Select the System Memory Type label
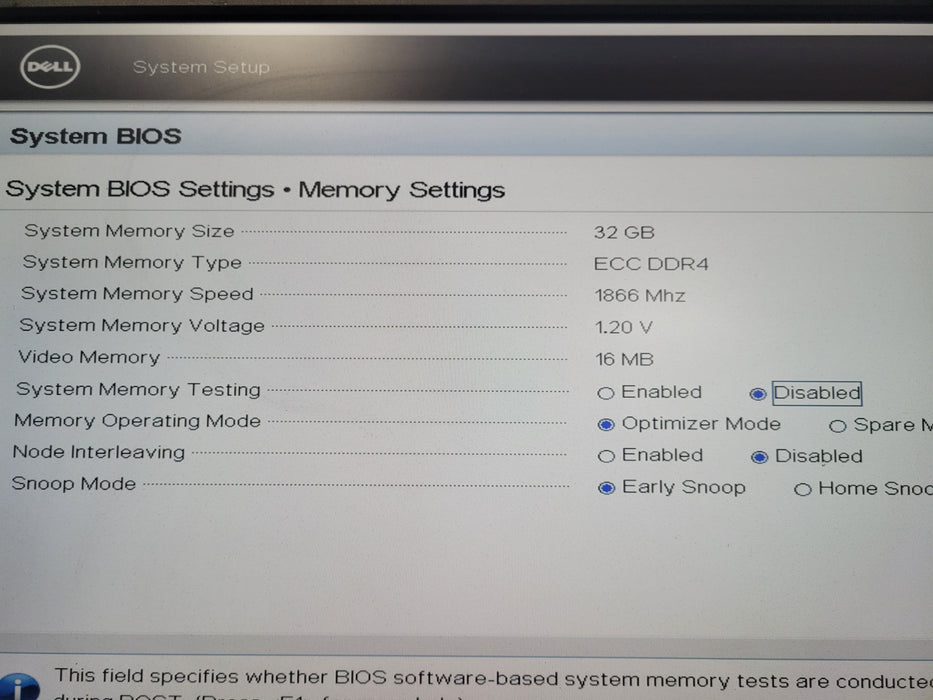The image size is (933, 700). click(132, 262)
